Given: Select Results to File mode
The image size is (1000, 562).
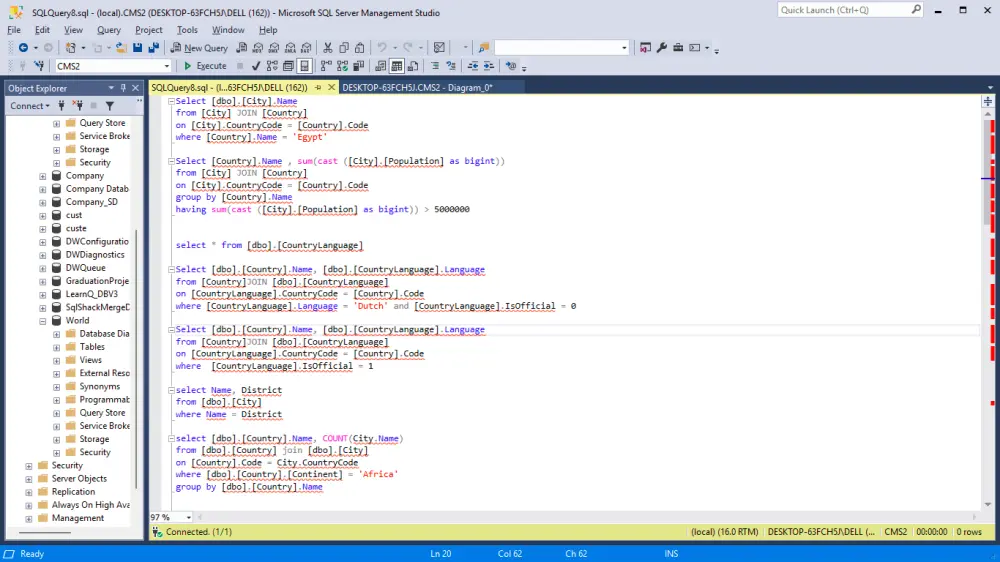Looking at the screenshot, I should click(413, 66).
